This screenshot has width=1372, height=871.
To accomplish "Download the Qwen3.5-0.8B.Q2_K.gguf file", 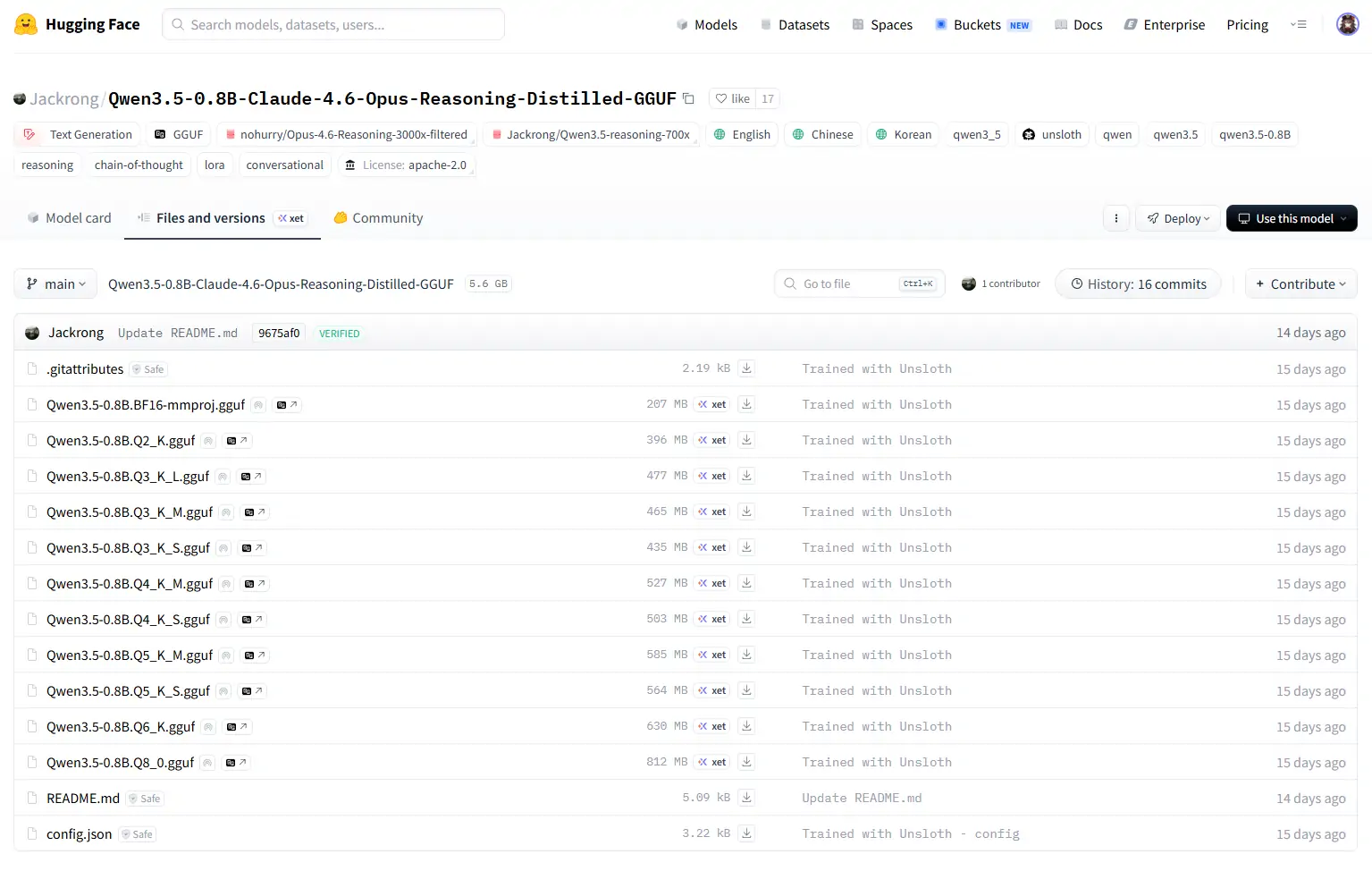I will [x=746, y=440].
